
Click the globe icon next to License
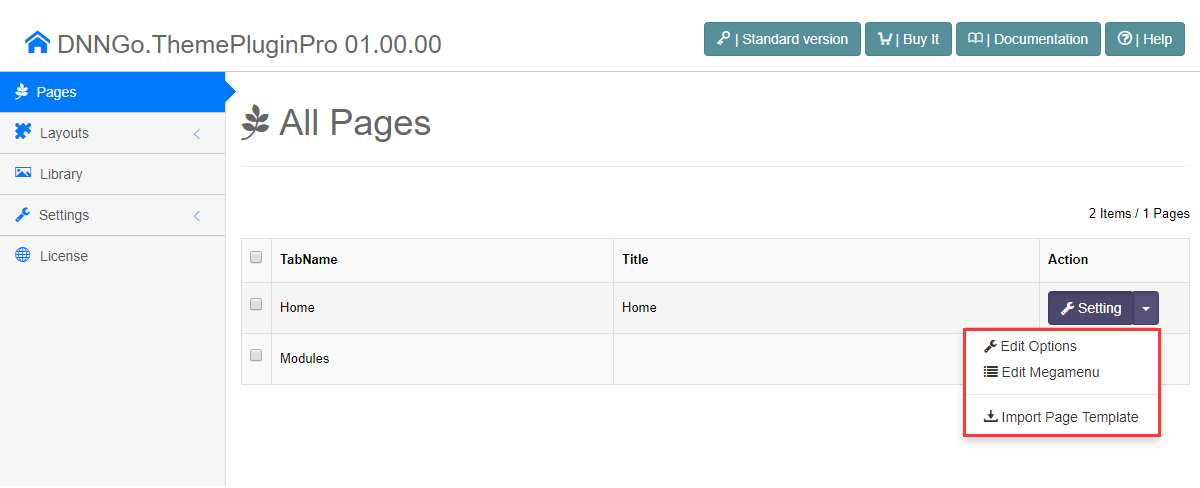tap(22, 255)
